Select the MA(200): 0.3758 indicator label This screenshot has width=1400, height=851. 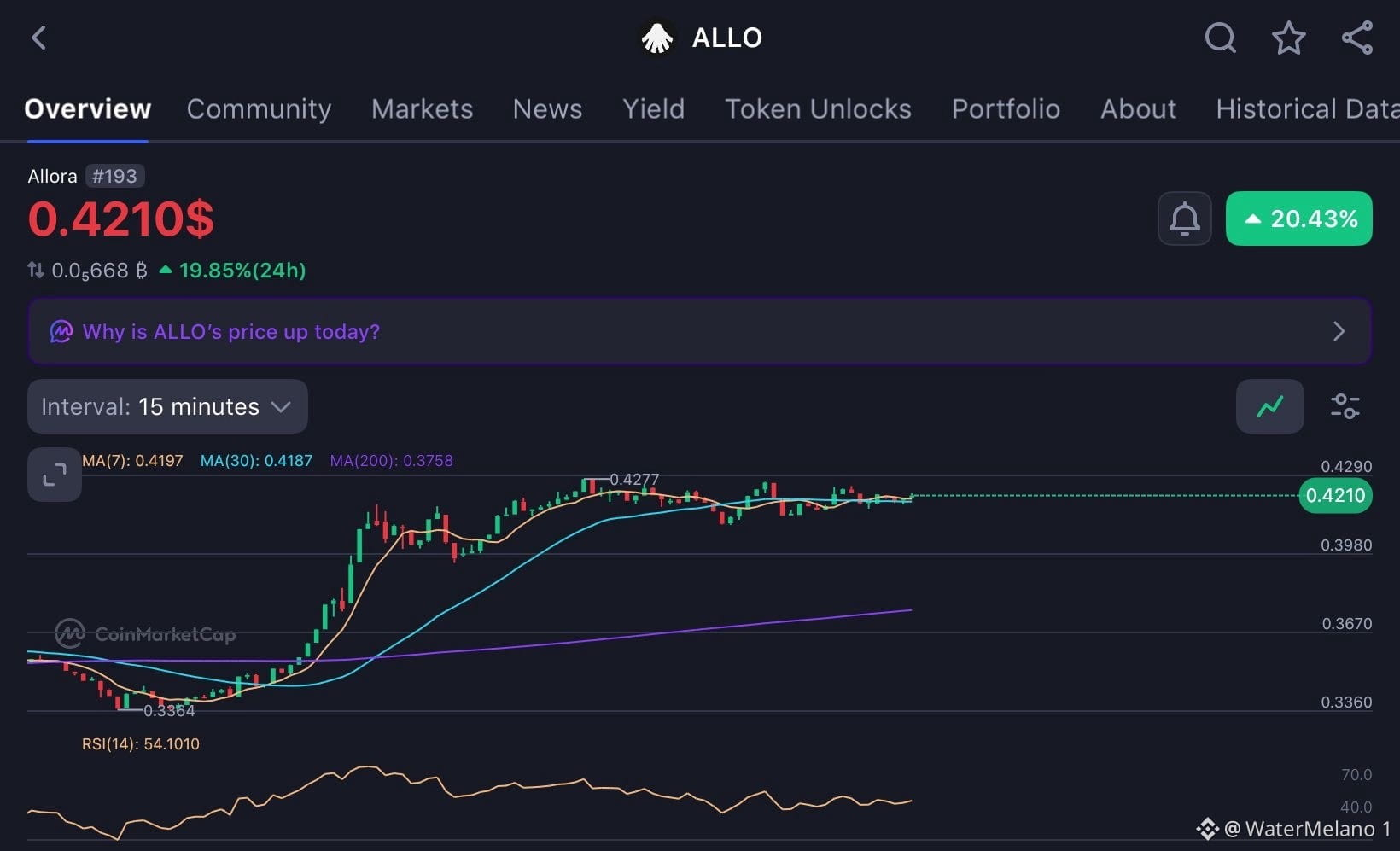tap(391, 461)
